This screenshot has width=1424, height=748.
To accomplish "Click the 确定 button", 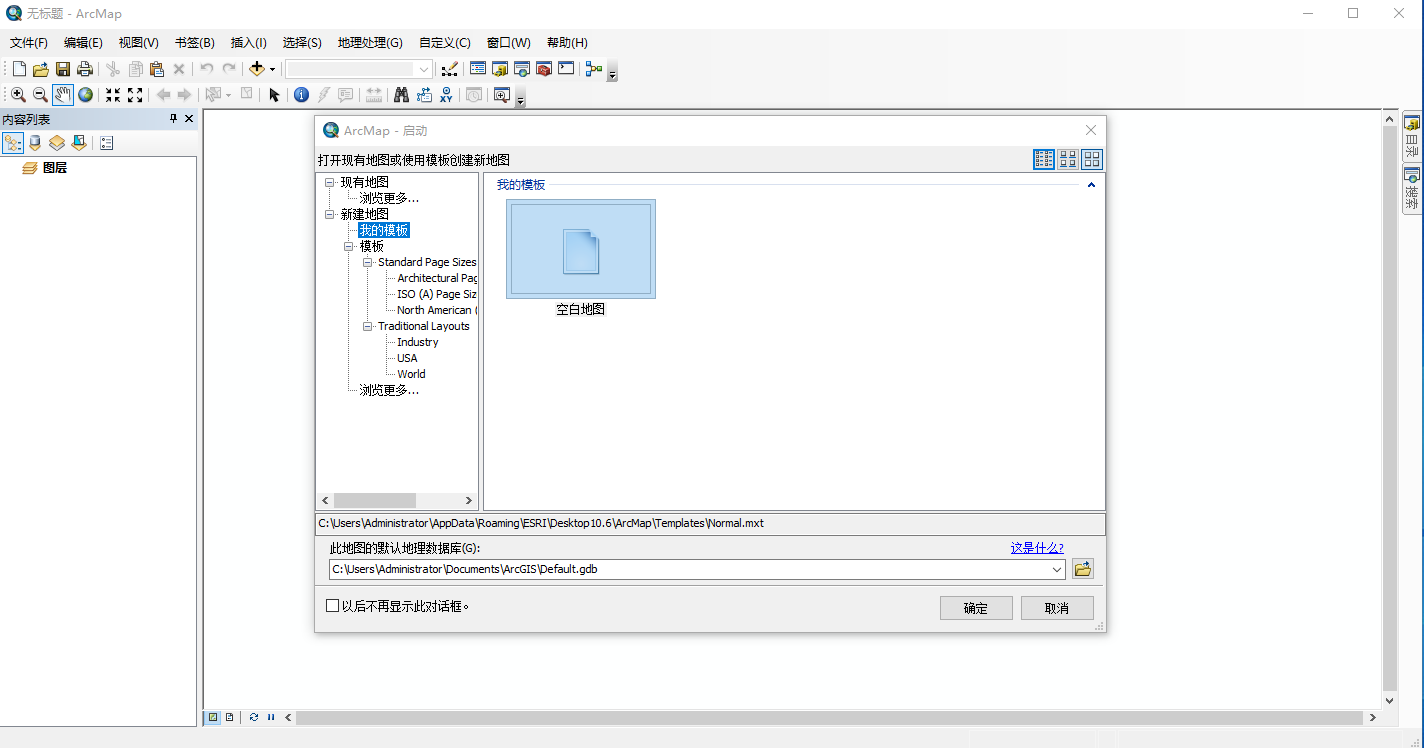I will (x=975, y=607).
